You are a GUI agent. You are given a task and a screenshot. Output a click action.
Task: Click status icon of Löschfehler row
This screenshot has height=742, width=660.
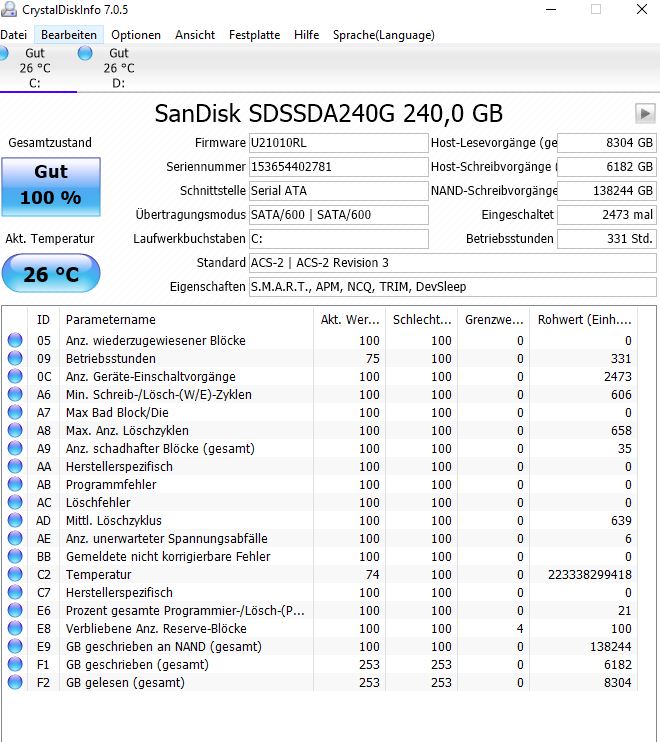(15, 502)
